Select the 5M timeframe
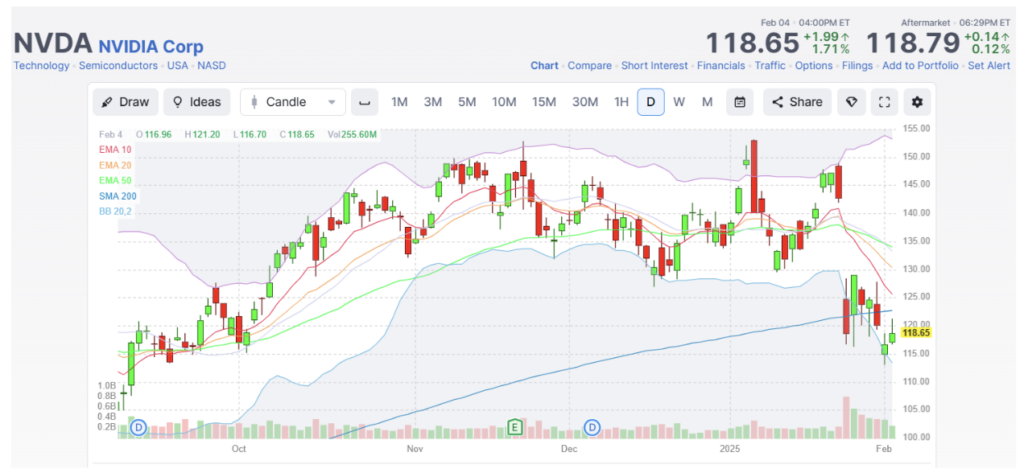1024x473 pixels. coord(466,102)
